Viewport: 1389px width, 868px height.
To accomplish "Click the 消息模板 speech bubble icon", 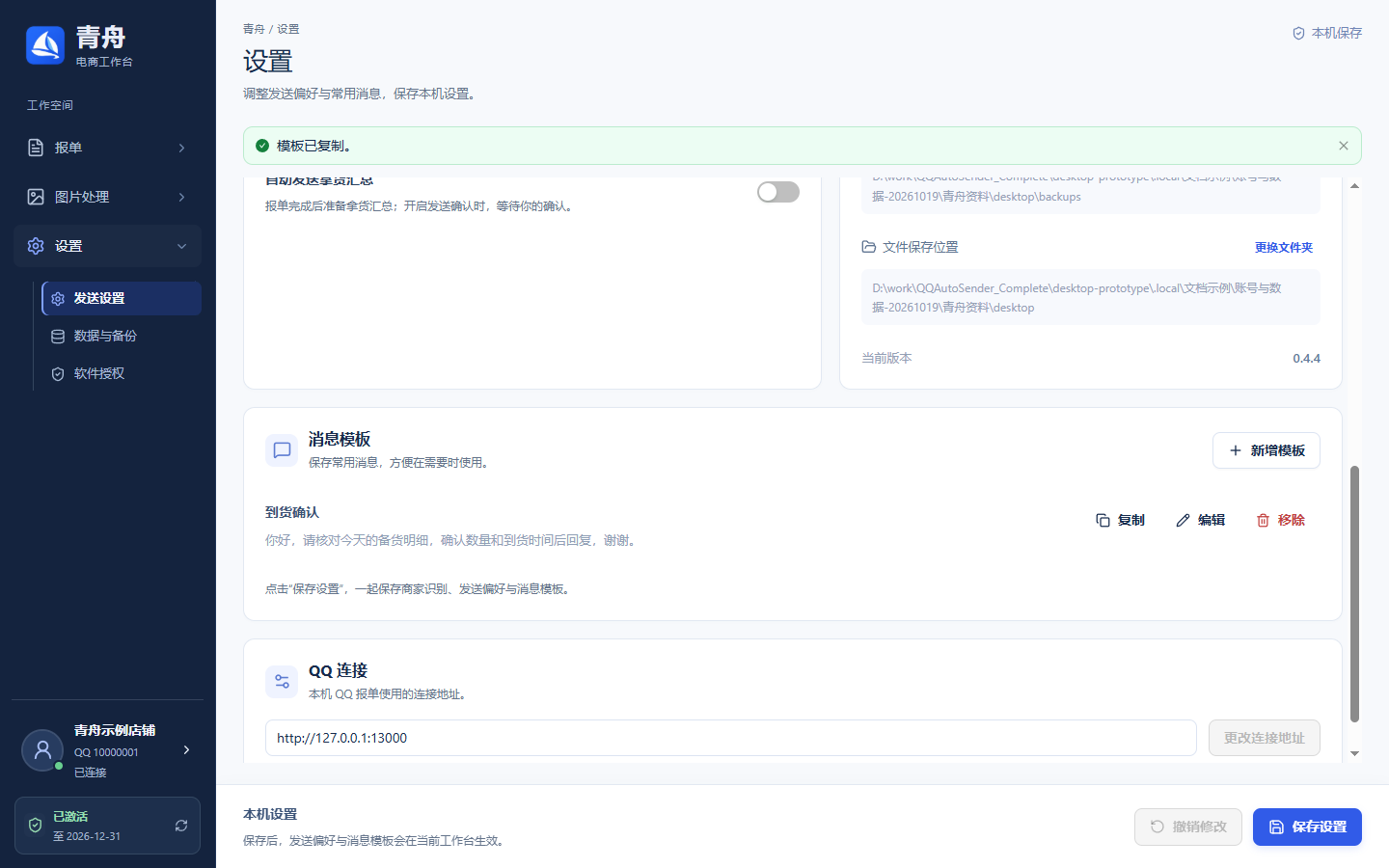I will click(282, 450).
